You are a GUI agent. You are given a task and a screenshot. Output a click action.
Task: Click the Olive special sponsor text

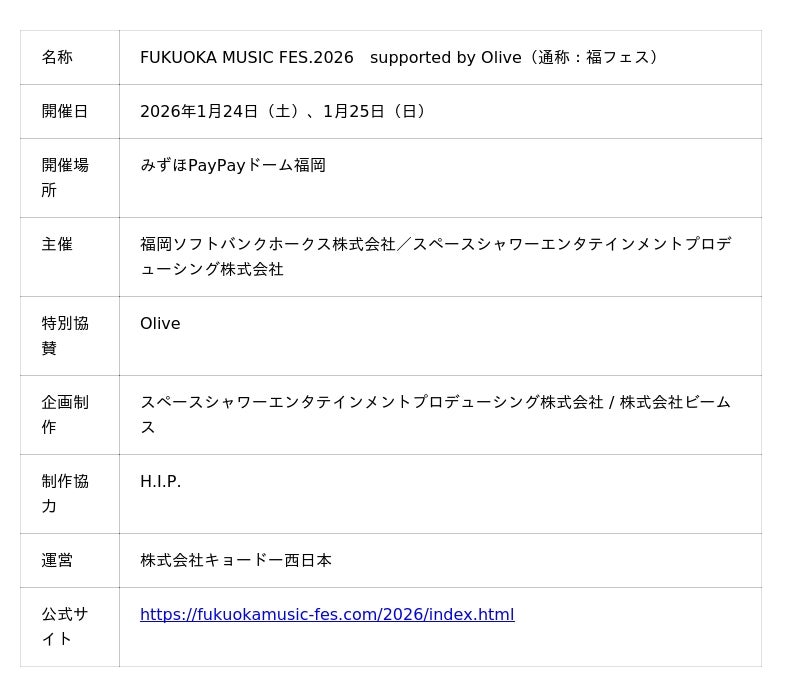(x=160, y=323)
